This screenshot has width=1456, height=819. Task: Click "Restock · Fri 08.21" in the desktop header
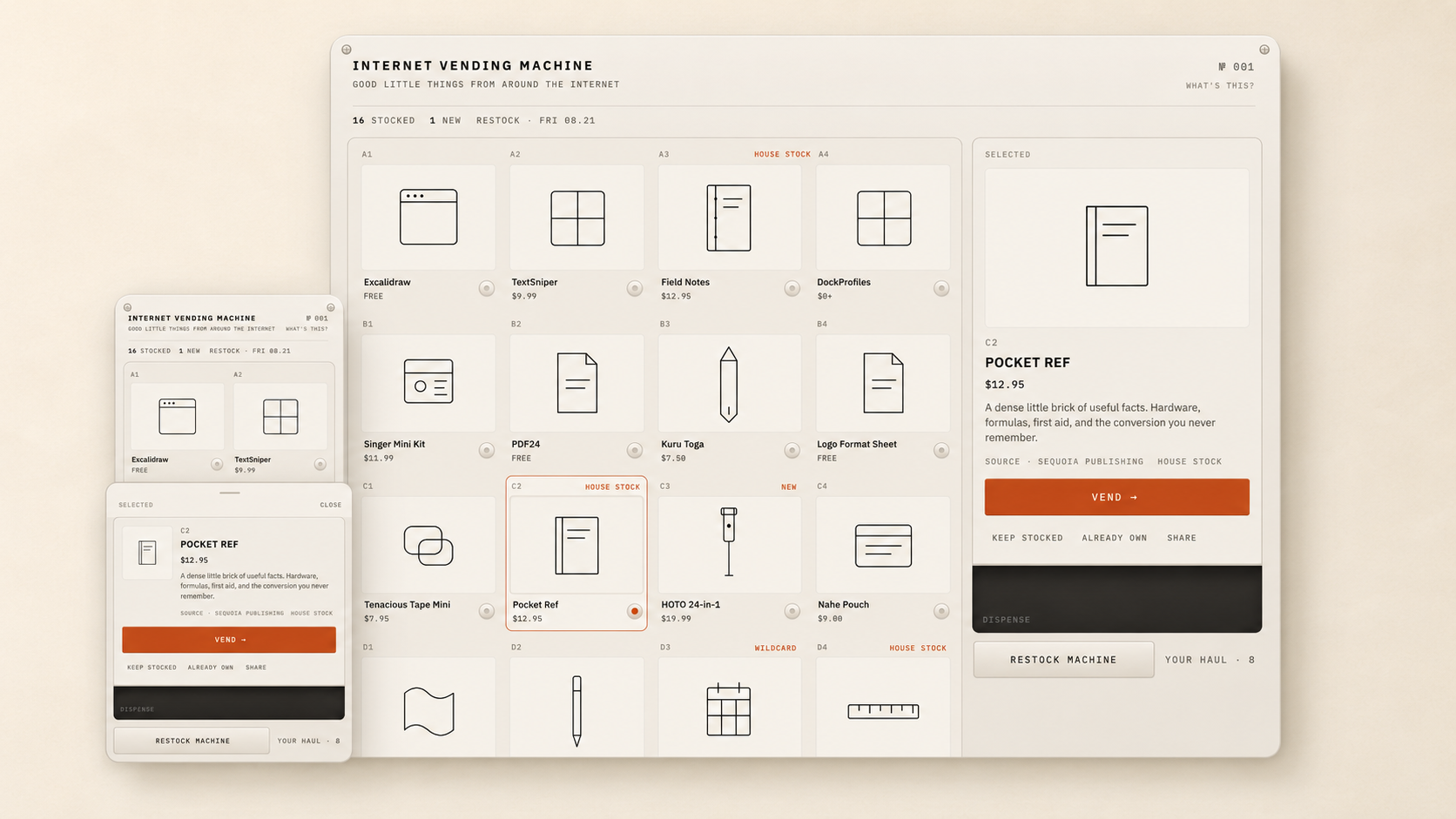coord(536,120)
